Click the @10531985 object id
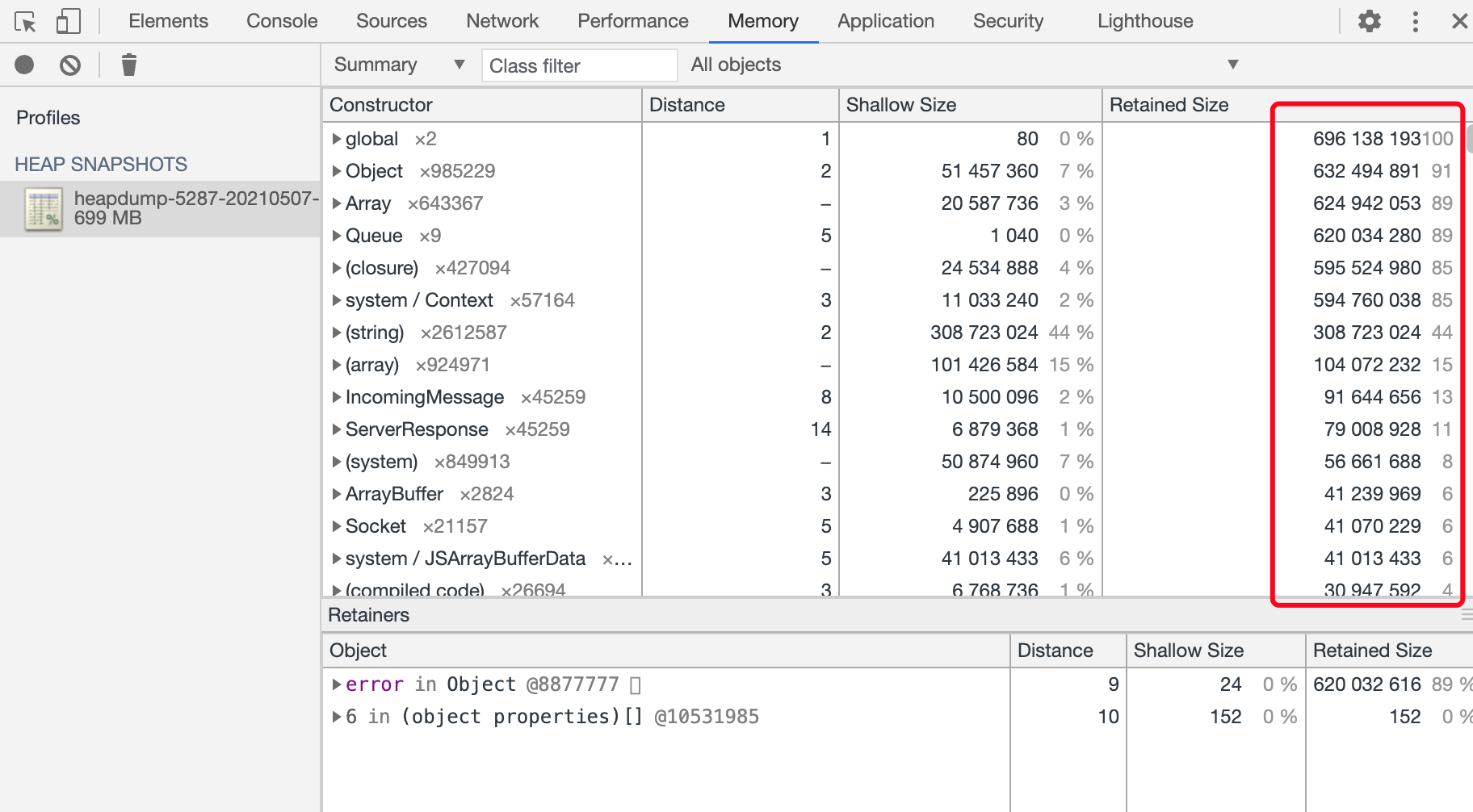 click(x=707, y=717)
